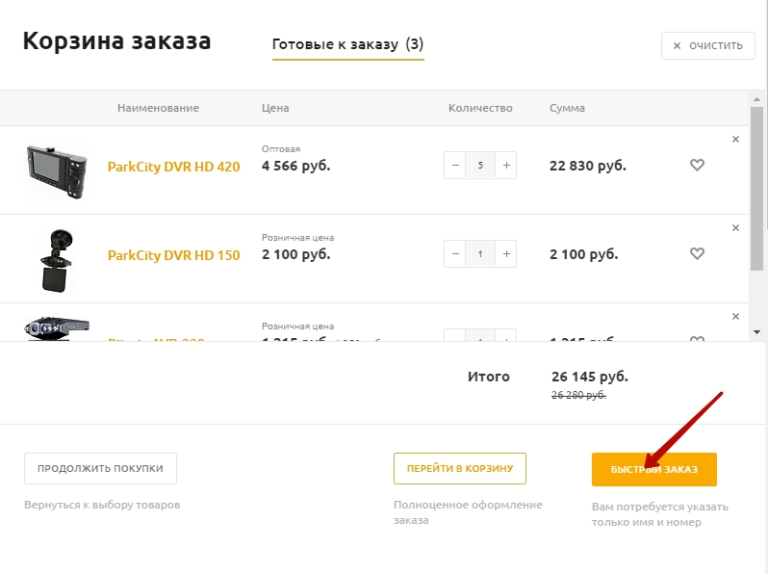
Task: Select the total 26 145 руб.
Action: [590, 377]
